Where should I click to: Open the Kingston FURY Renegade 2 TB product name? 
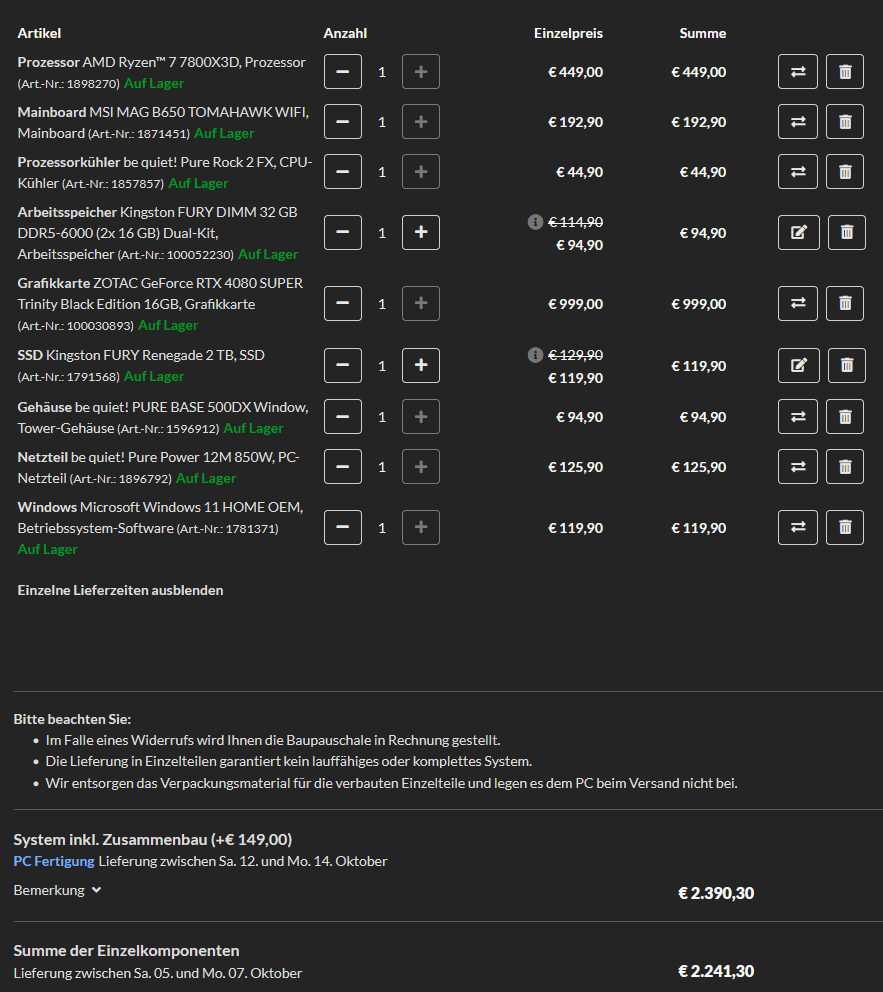point(156,355)
